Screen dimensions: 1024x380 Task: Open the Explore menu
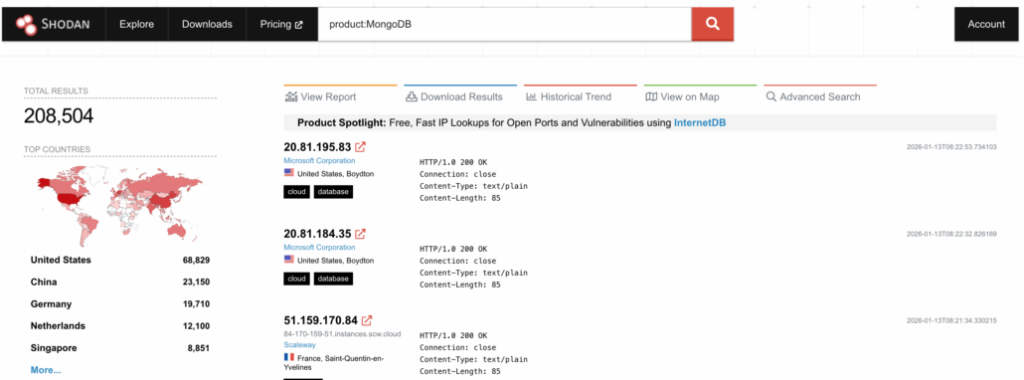[136, 24]
